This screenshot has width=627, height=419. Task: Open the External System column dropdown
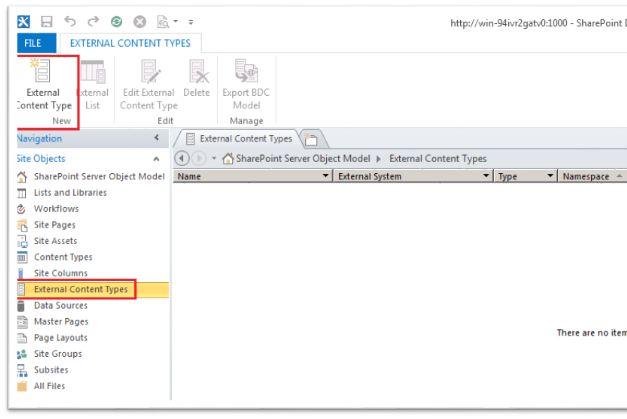(486, 176)
